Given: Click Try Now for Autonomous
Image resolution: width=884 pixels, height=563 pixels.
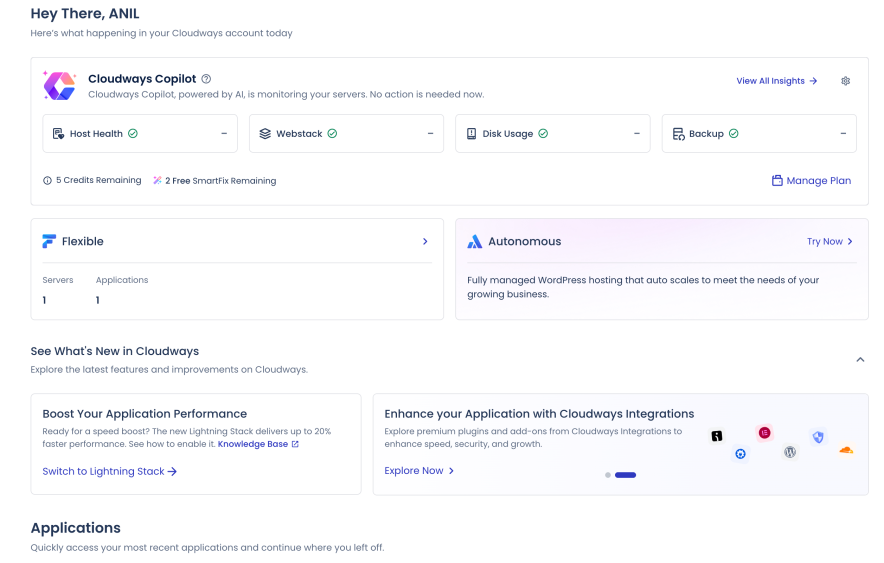Looking at the screenshot, I should 830,241.
